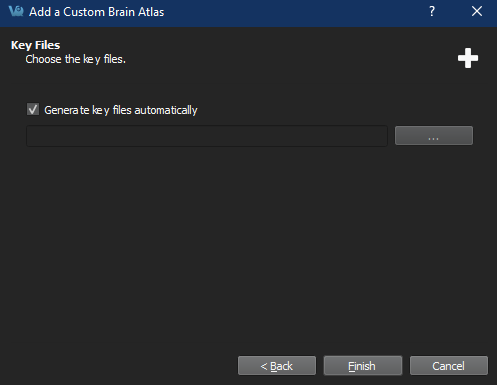Go to previous step with Back button
497x385 pixels.
pos(277,366)
